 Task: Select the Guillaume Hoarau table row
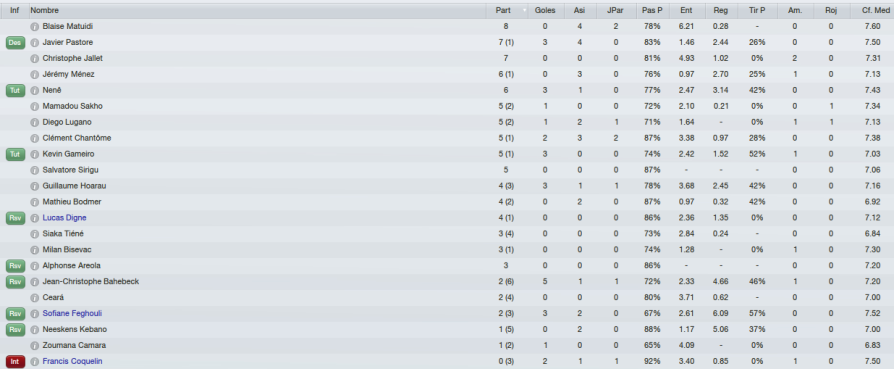pos(447,186)
